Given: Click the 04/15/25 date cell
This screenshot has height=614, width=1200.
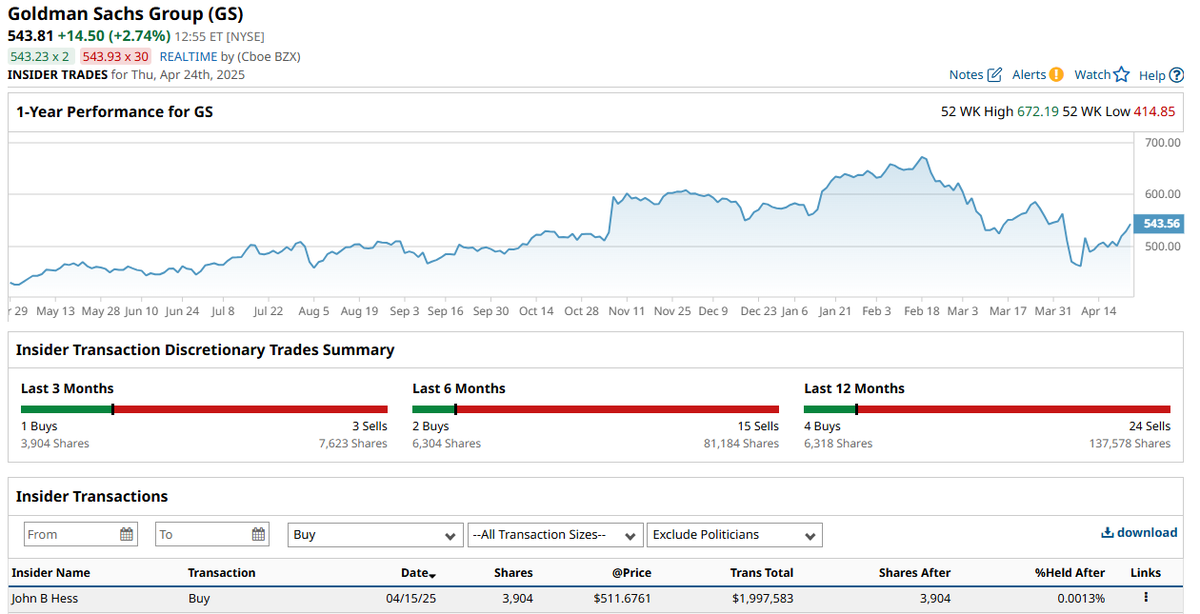Looking at the screenshot, I should pyautogui.click(x=410, y=598).
